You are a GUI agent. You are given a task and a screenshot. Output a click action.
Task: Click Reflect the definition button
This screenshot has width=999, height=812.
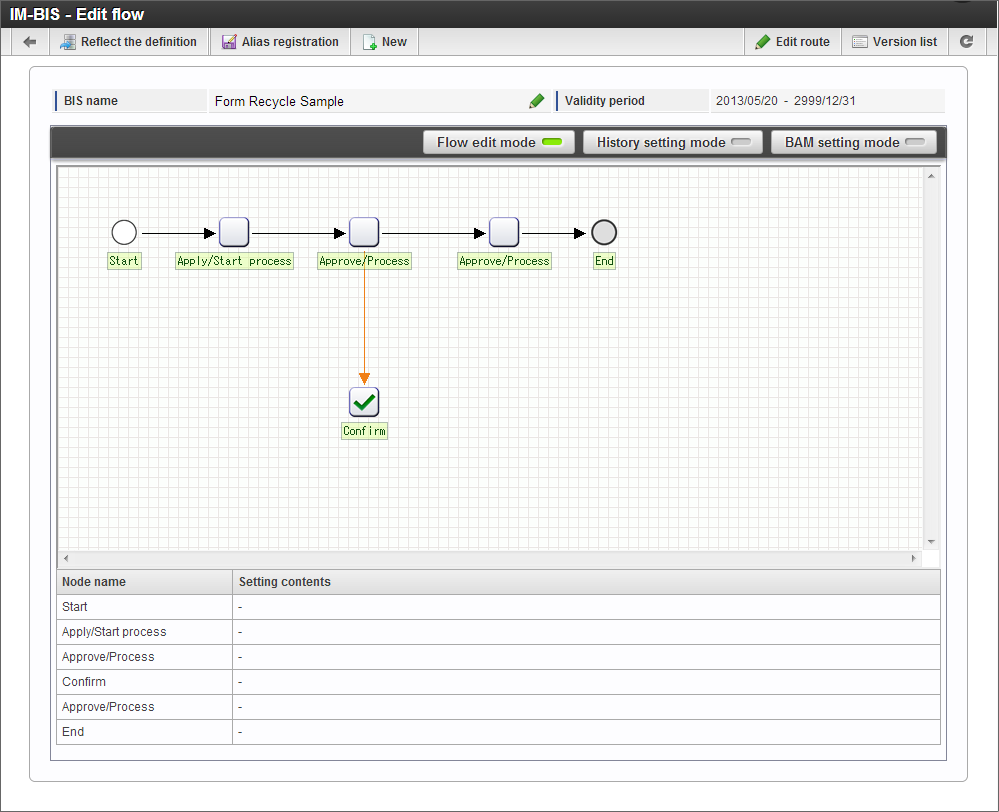click(128, 42)
